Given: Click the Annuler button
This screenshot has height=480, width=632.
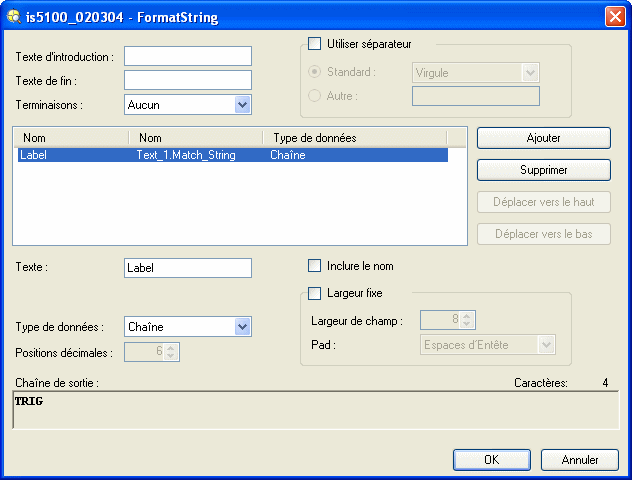Looking at the screenshot, I should 579,460.
